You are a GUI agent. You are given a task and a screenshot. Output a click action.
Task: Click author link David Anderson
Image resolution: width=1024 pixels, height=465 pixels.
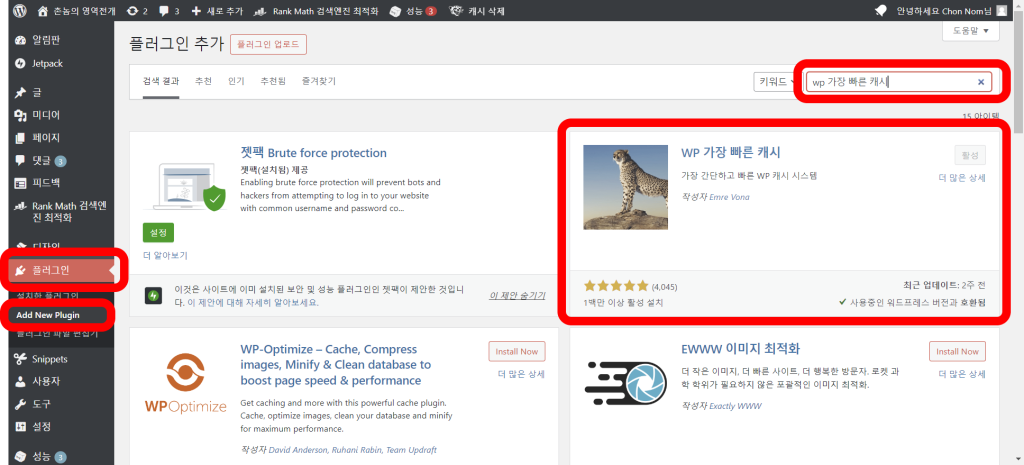click(296, 450)
